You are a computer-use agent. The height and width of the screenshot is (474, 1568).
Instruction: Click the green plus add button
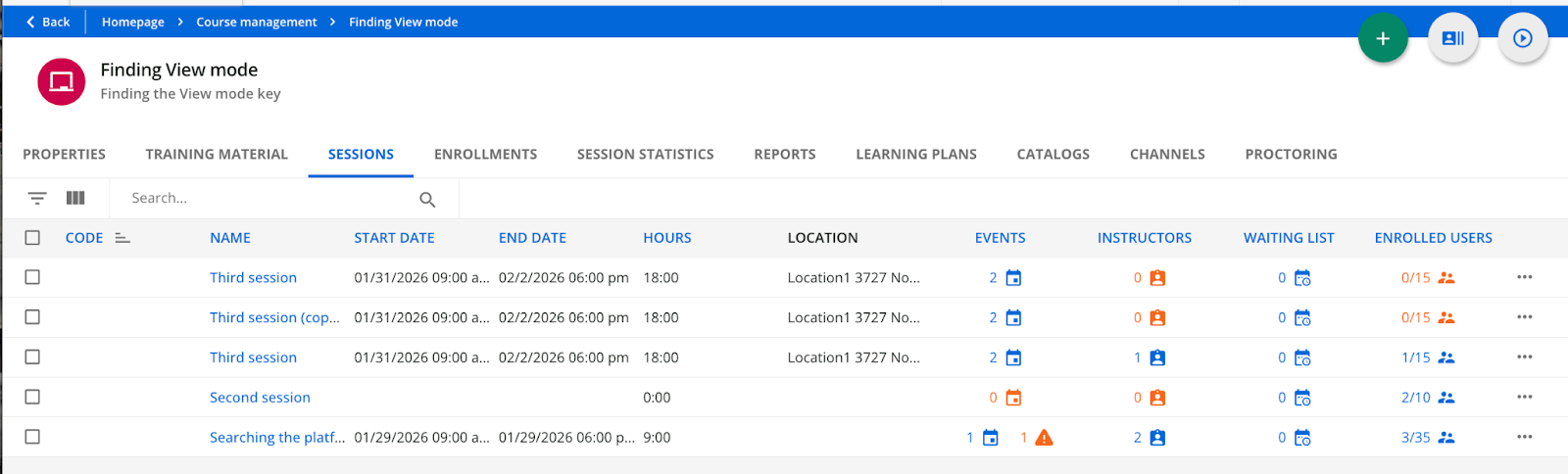(x=1383, y=38)
